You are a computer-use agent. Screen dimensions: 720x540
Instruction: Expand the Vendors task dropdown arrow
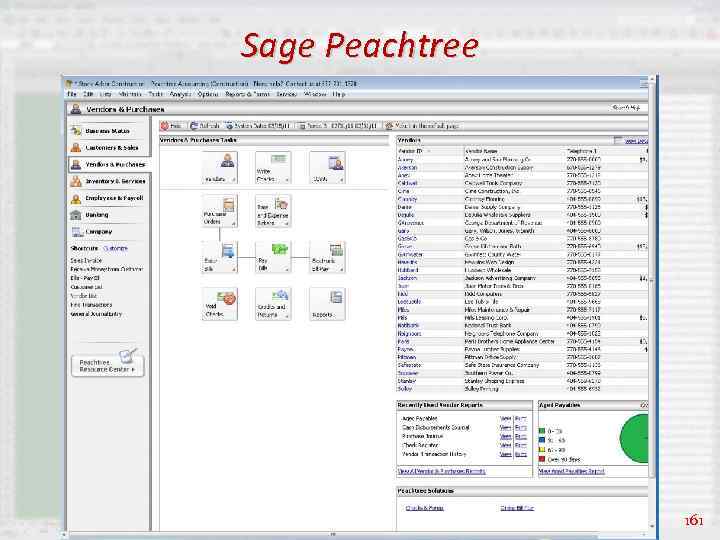(x=234, y=180)
